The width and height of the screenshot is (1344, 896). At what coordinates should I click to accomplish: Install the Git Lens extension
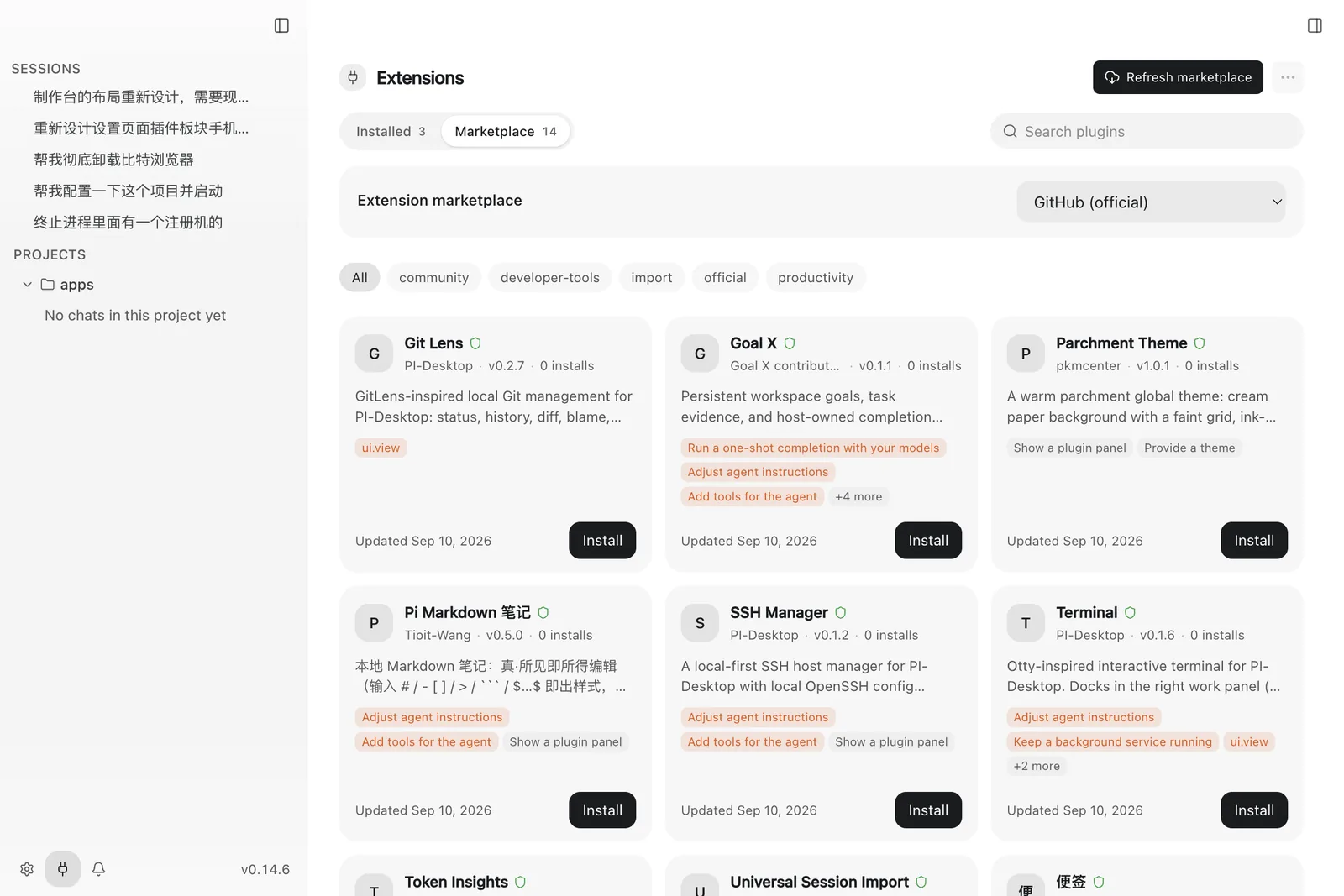[602, 541]
